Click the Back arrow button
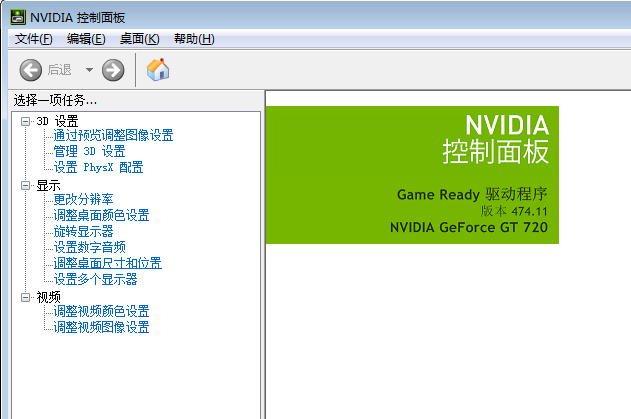 tap(31, 70)
